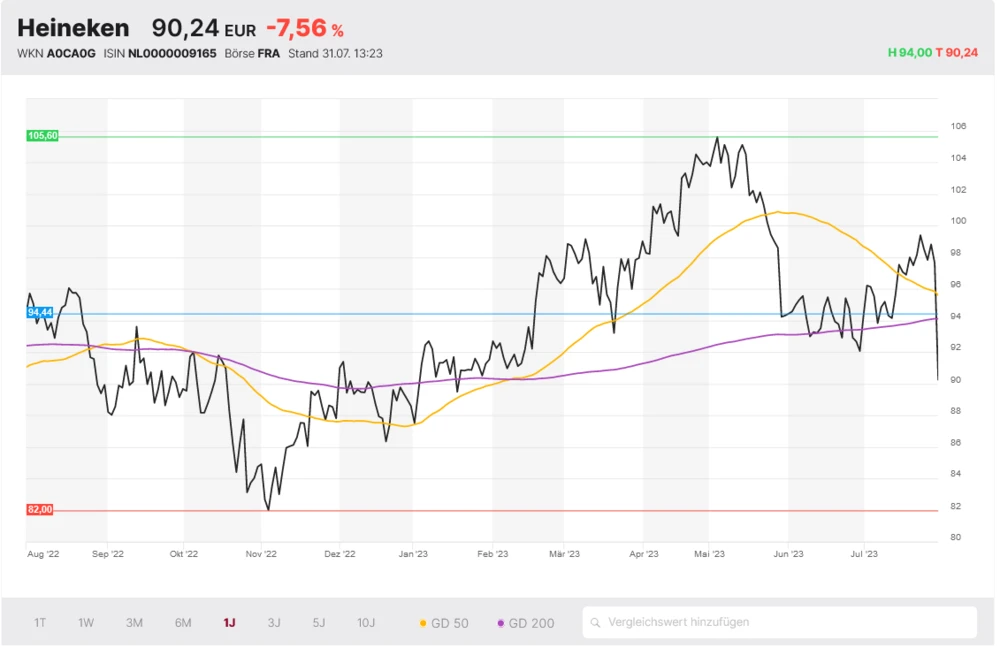1000x648 pixels.
Task: Select the active 1J range
Action: tap(229, 623)
